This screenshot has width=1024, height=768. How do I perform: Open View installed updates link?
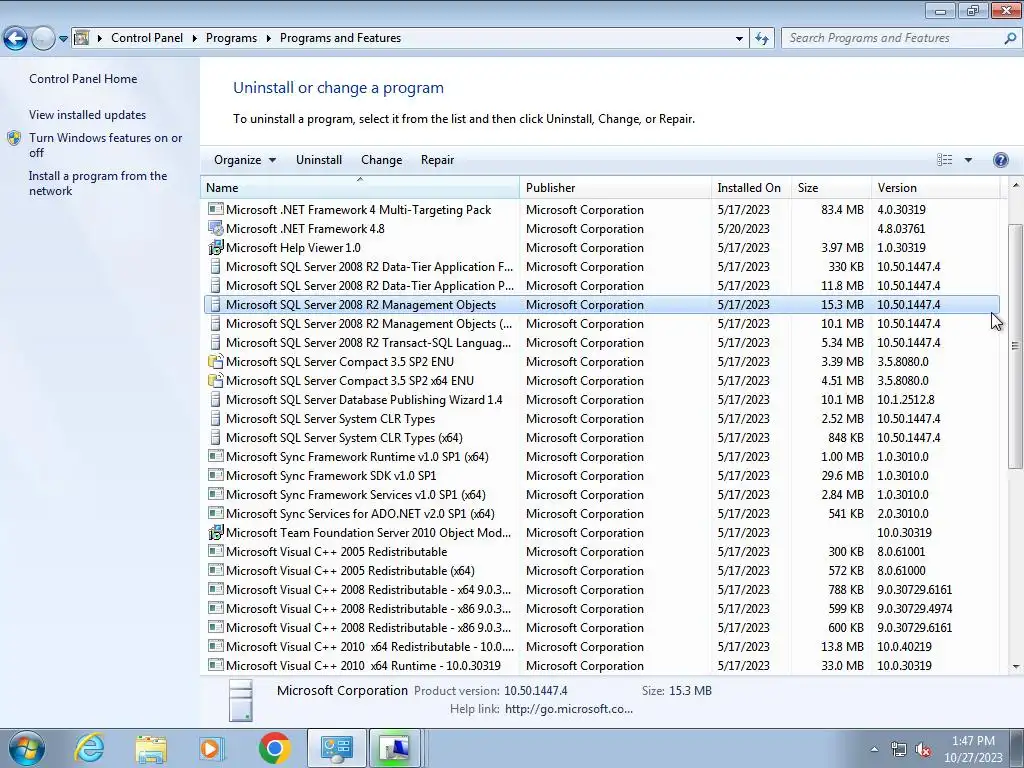88,115
